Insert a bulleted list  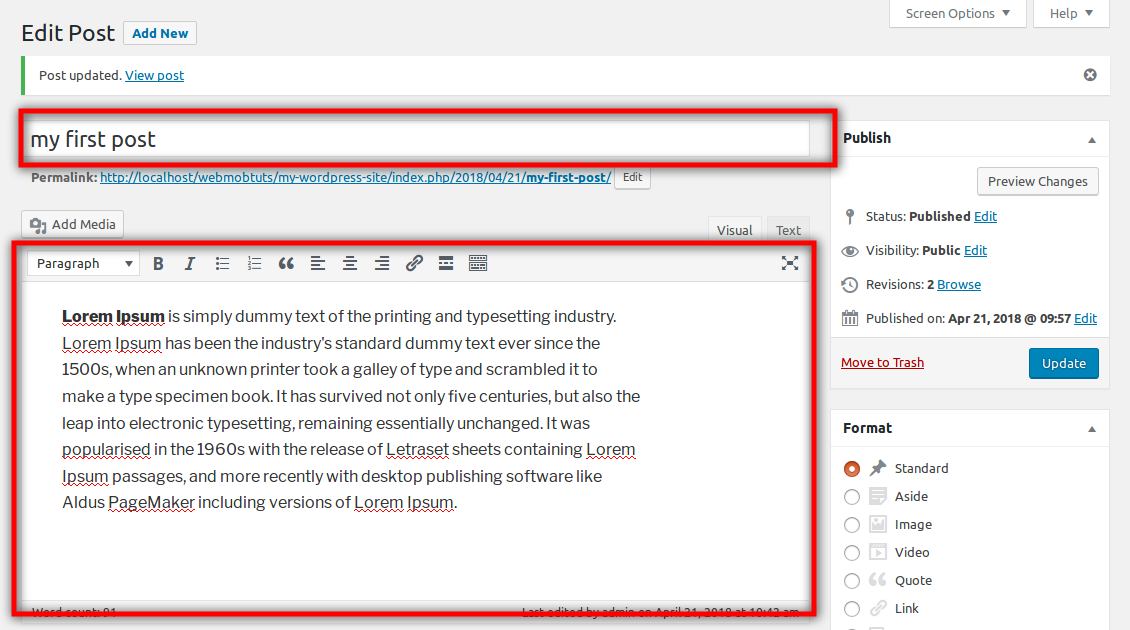(222, 263)
